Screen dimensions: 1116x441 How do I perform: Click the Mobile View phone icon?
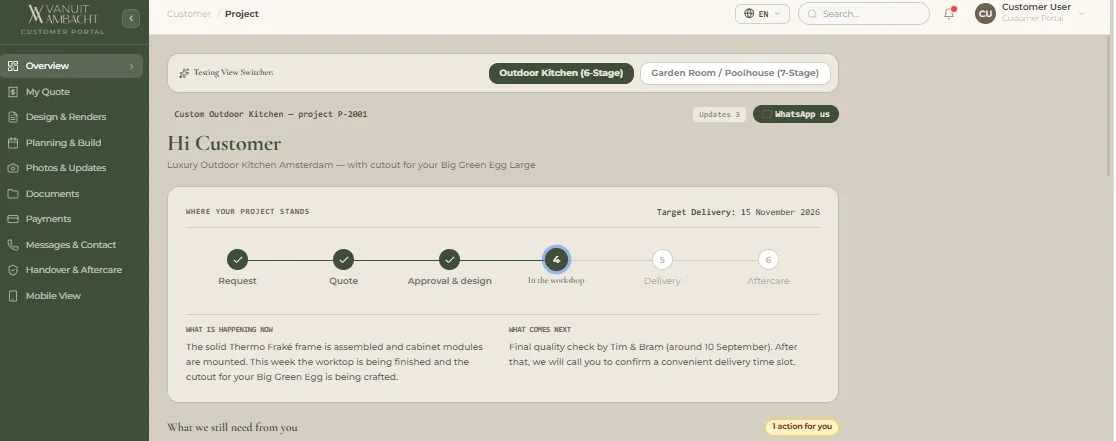(x=13, y=296)
